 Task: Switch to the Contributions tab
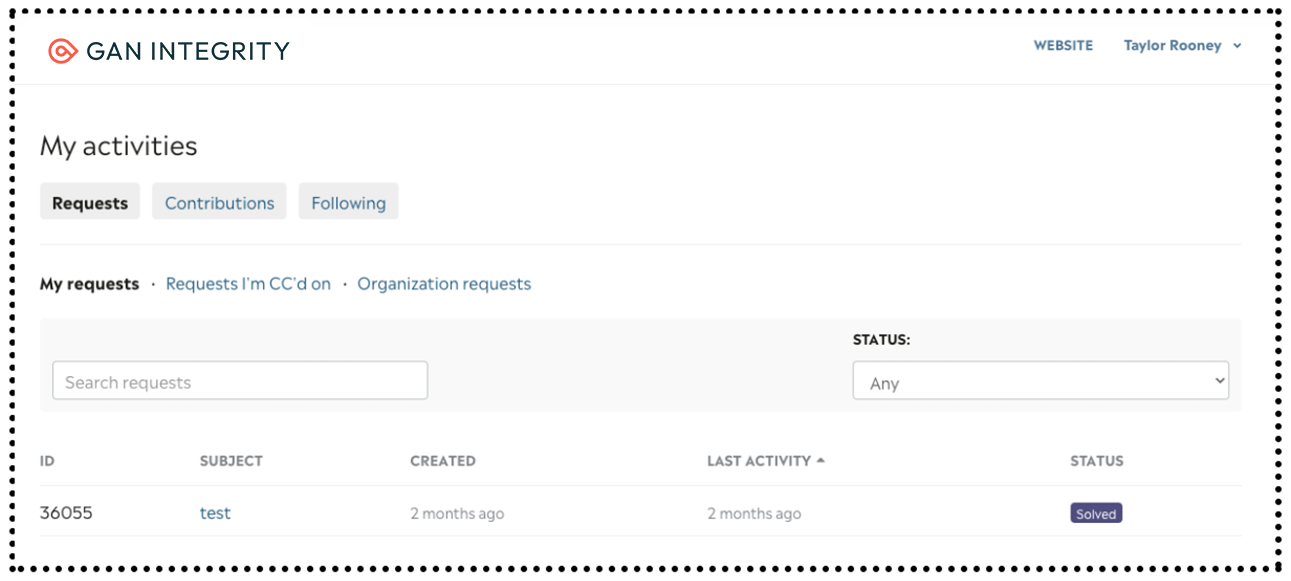coord(219,202)
